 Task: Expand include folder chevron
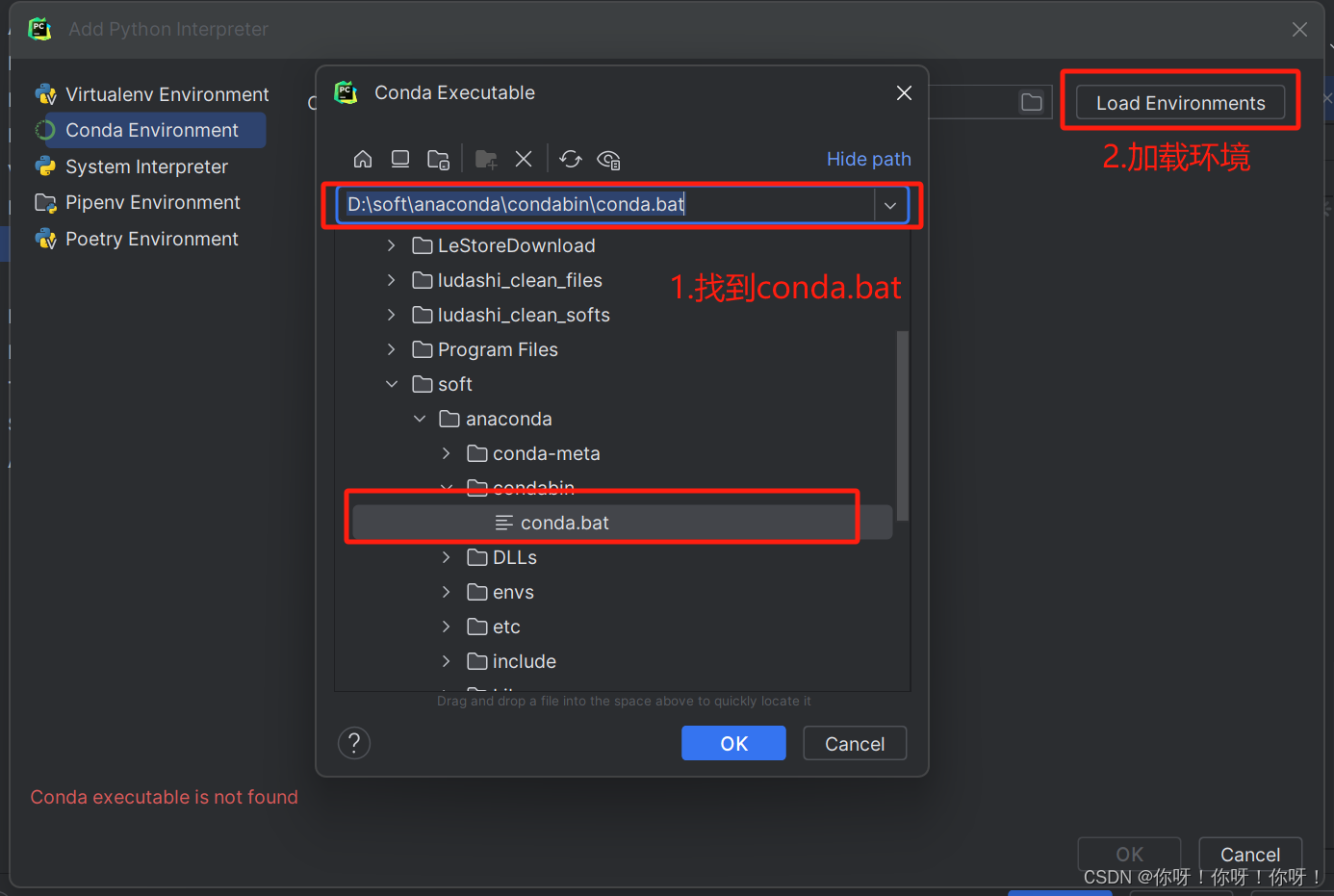pyautogui.click(x=446, y=661)
